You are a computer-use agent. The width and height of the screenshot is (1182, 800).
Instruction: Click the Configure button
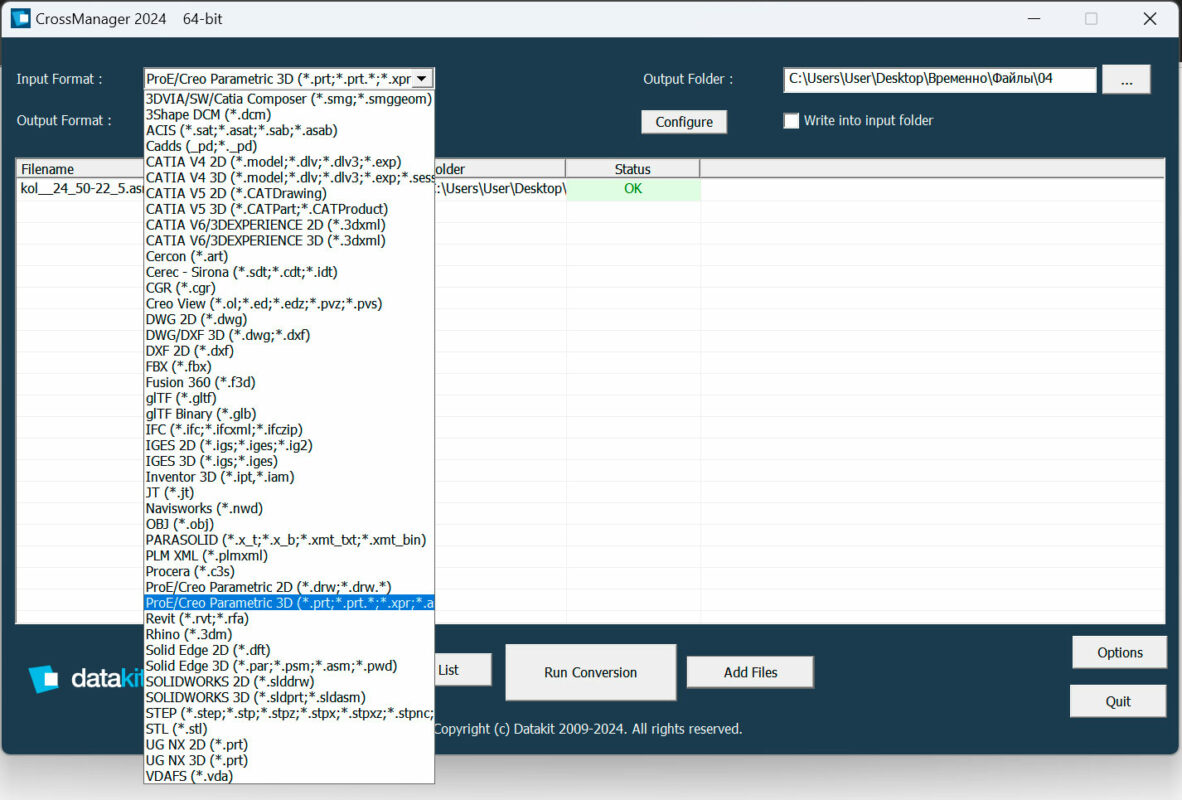click(684, 121)
